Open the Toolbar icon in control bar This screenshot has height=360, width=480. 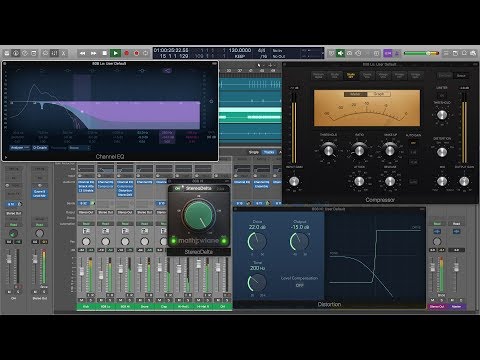tap(34, 53)
